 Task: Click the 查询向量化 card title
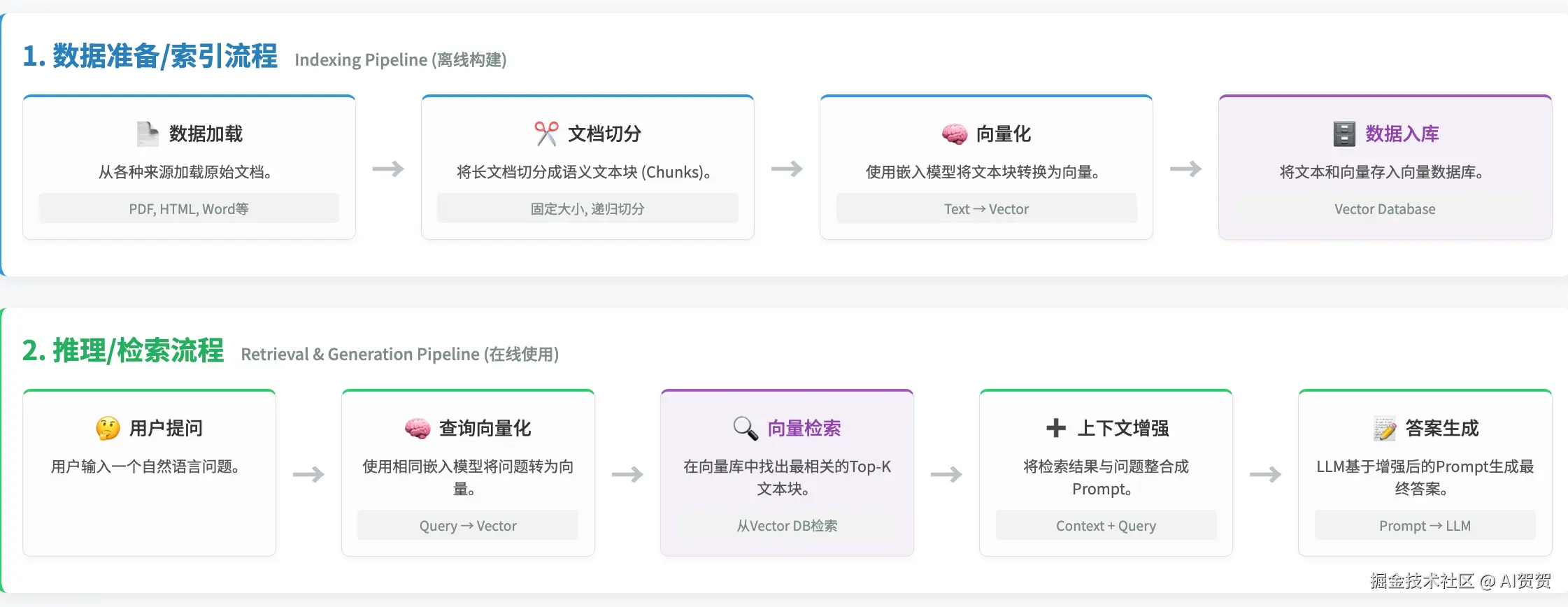485,428
